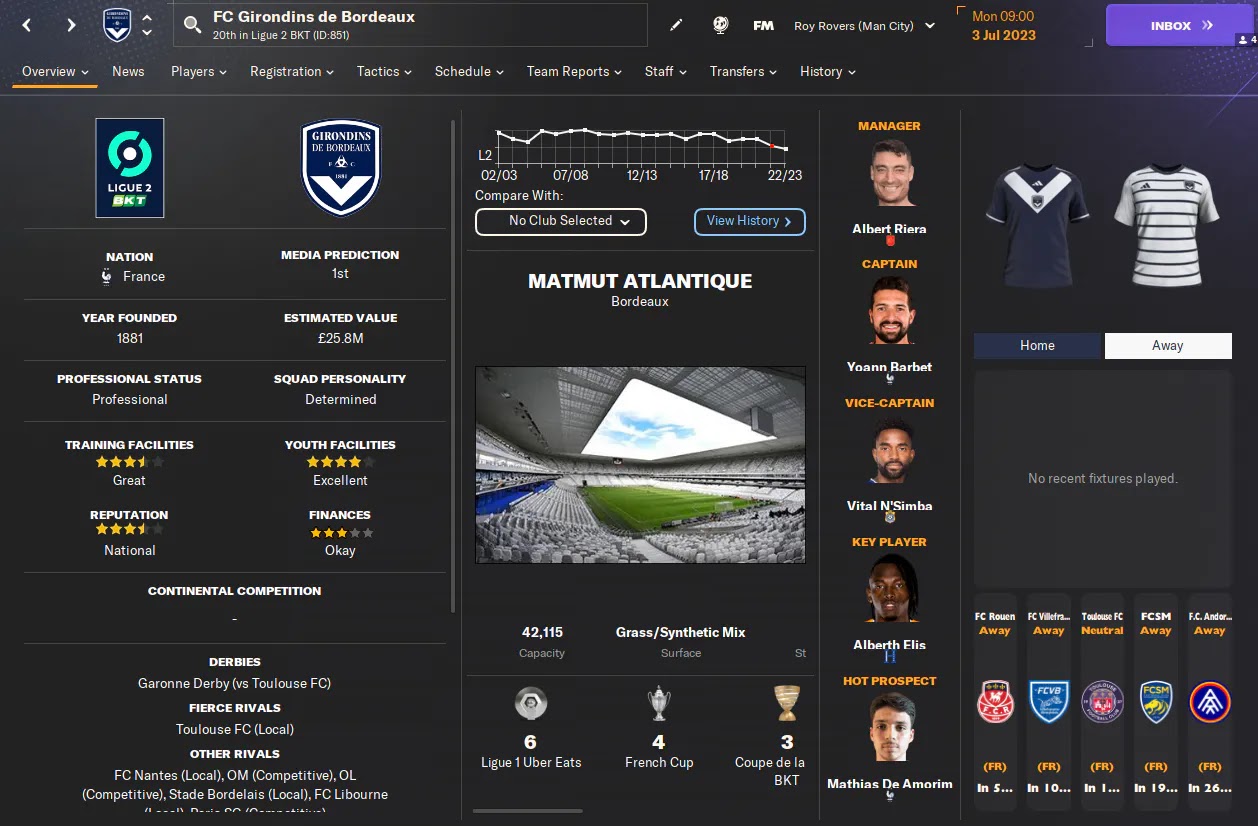Viewport: 1258px width, 826px height.
Task: Open FC Villefranche fixture badge
Action: tap(1049, 702)
